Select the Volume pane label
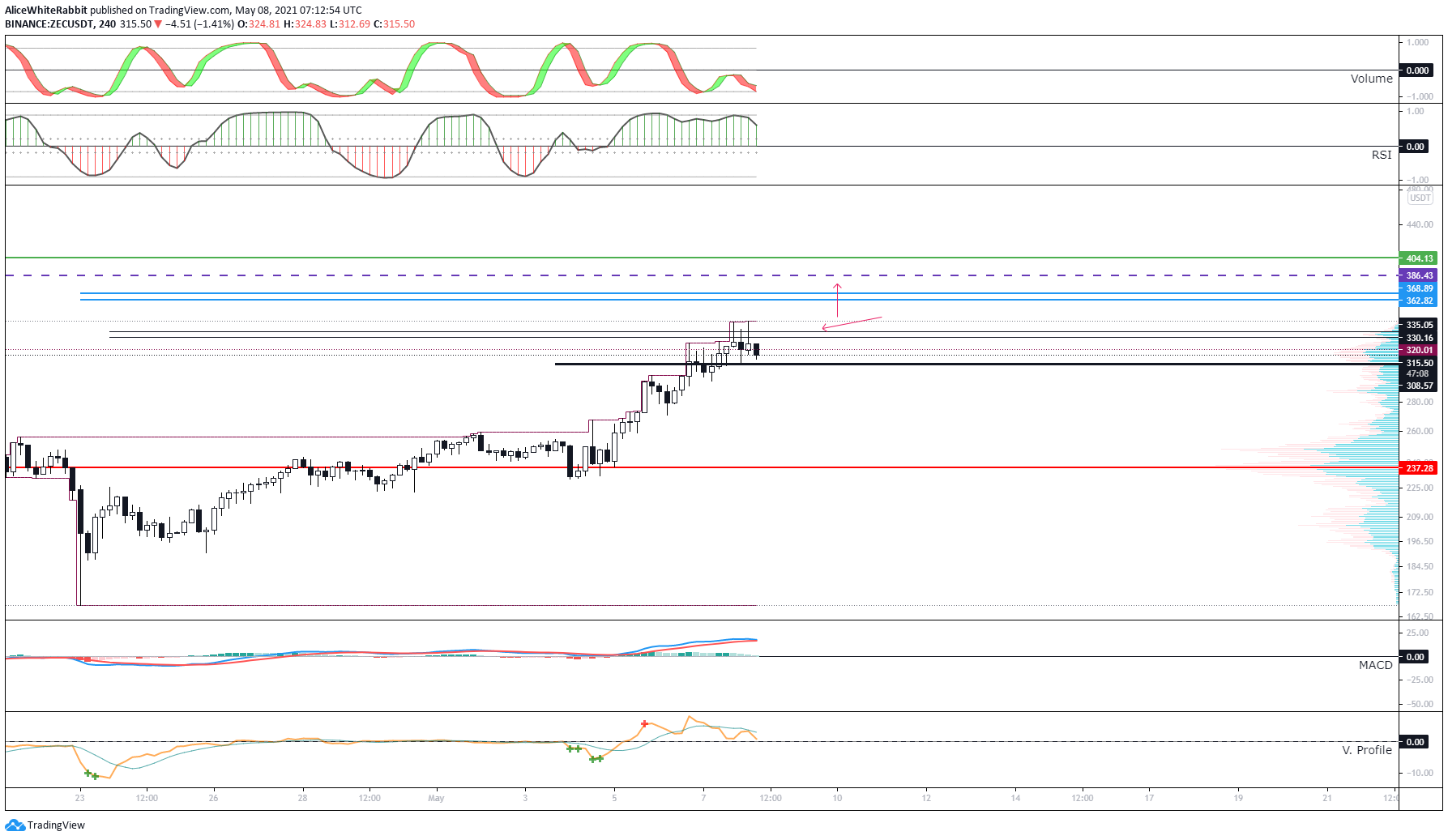Image resolution: width=1448 pixels, height=840 pixels. point(1371,79)
